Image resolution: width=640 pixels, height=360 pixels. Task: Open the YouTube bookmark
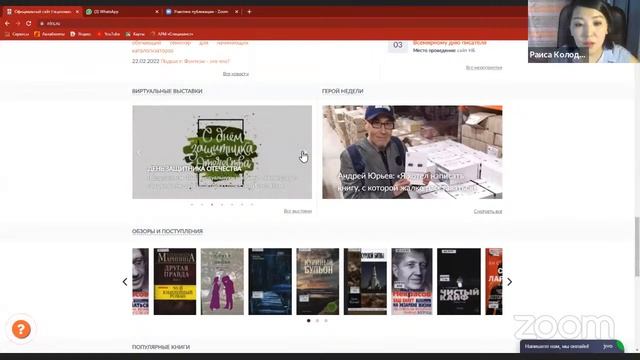(109, 34)
